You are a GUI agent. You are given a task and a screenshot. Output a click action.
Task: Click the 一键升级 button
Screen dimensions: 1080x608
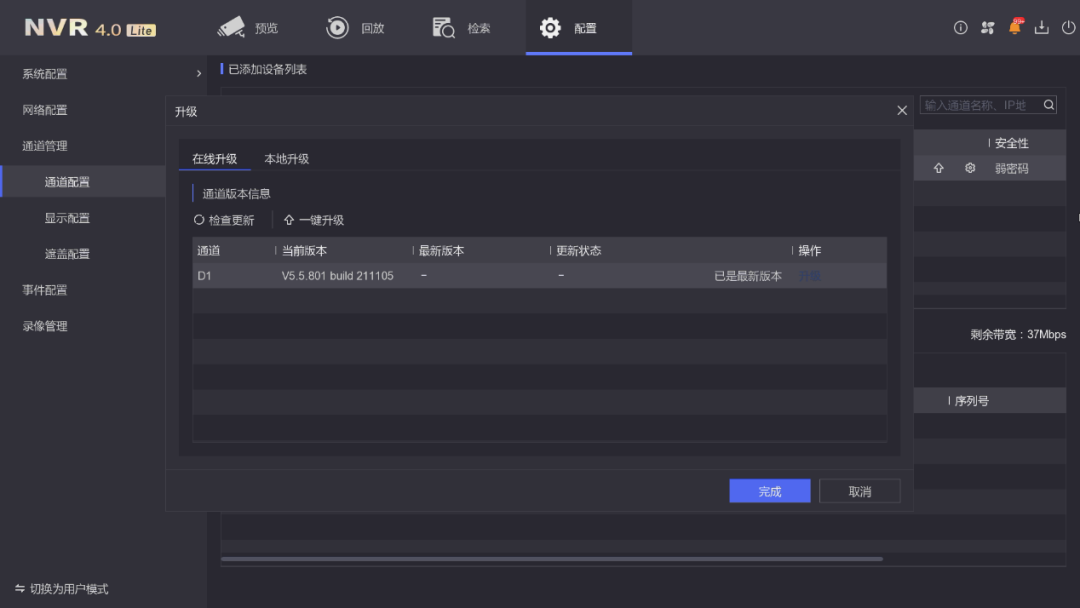point(314,220)
